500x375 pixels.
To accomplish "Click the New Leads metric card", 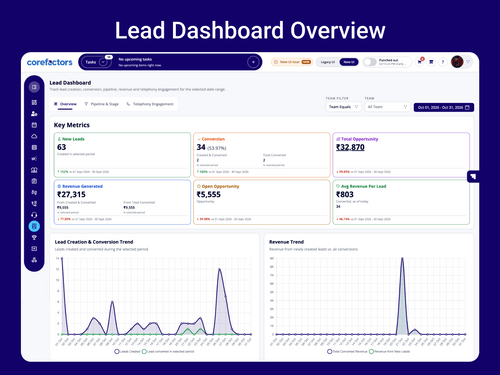I will (122, 155).
